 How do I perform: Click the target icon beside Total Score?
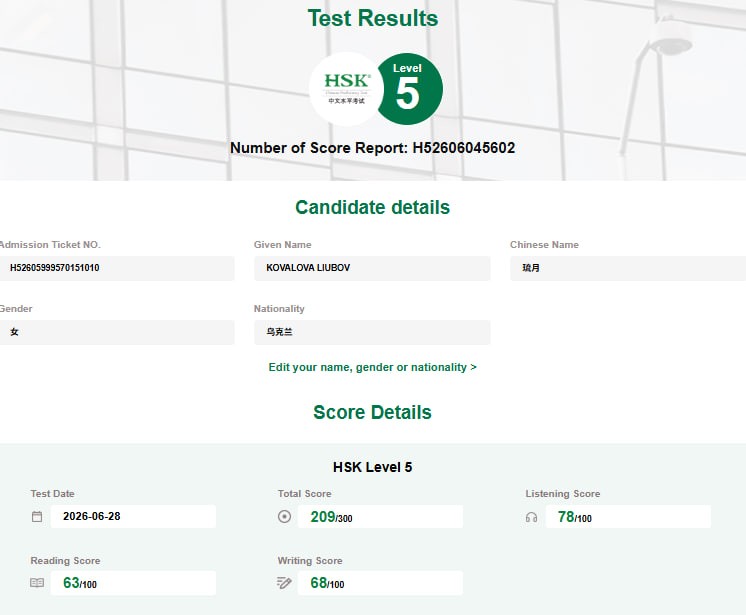285,517
